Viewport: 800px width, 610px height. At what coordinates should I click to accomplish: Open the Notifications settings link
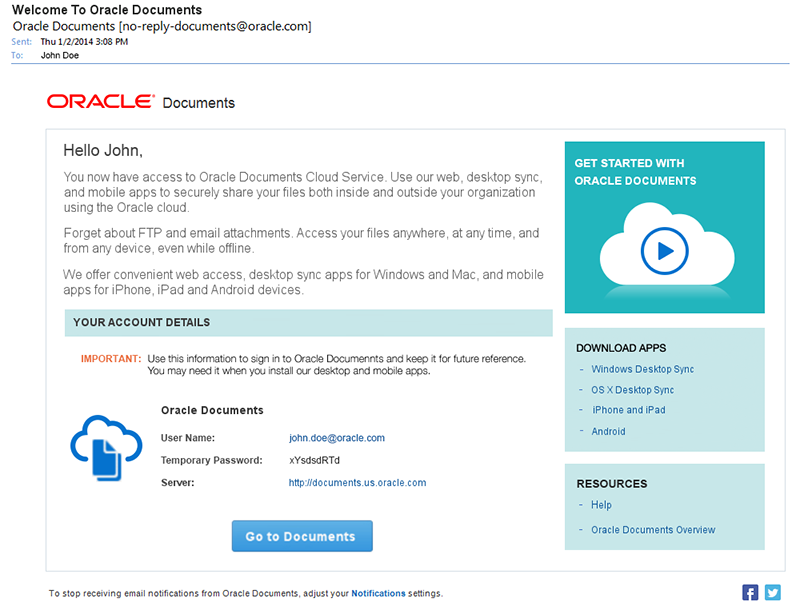pos(378,593)
